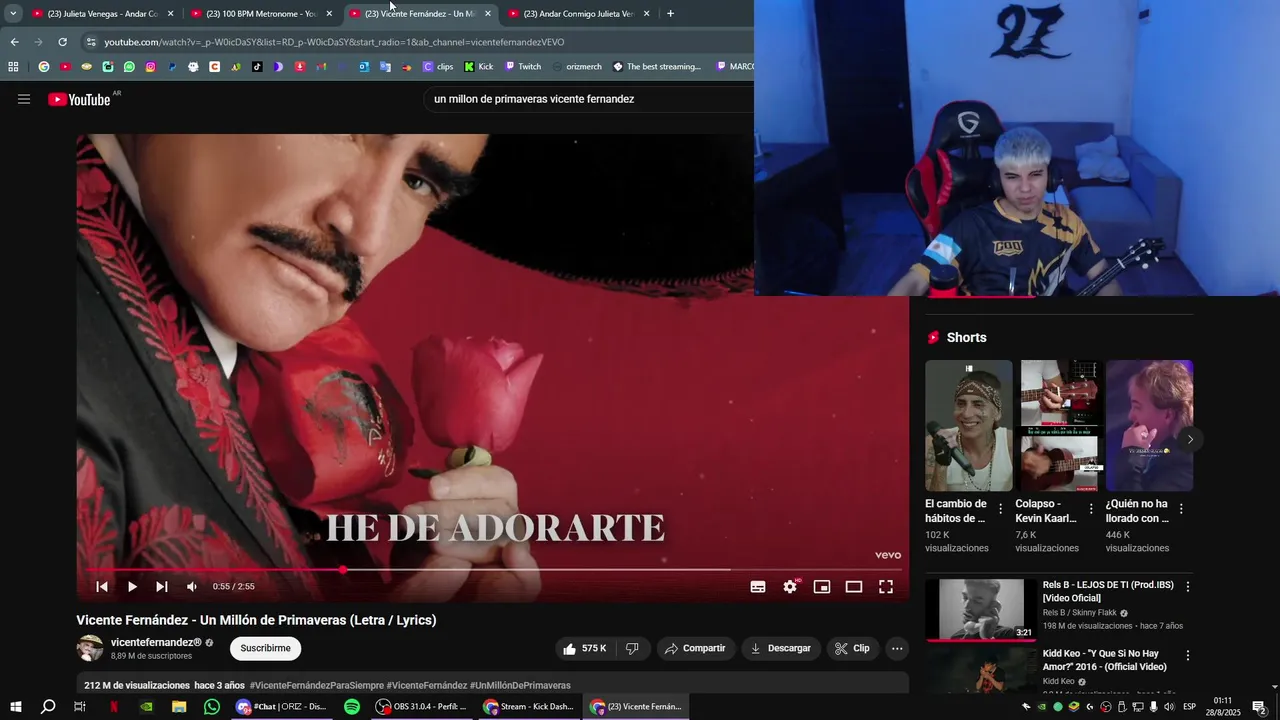This screenshot has height=720, width=1280.
Task: Download the video with Descargar button
Action: pos(782,649)
